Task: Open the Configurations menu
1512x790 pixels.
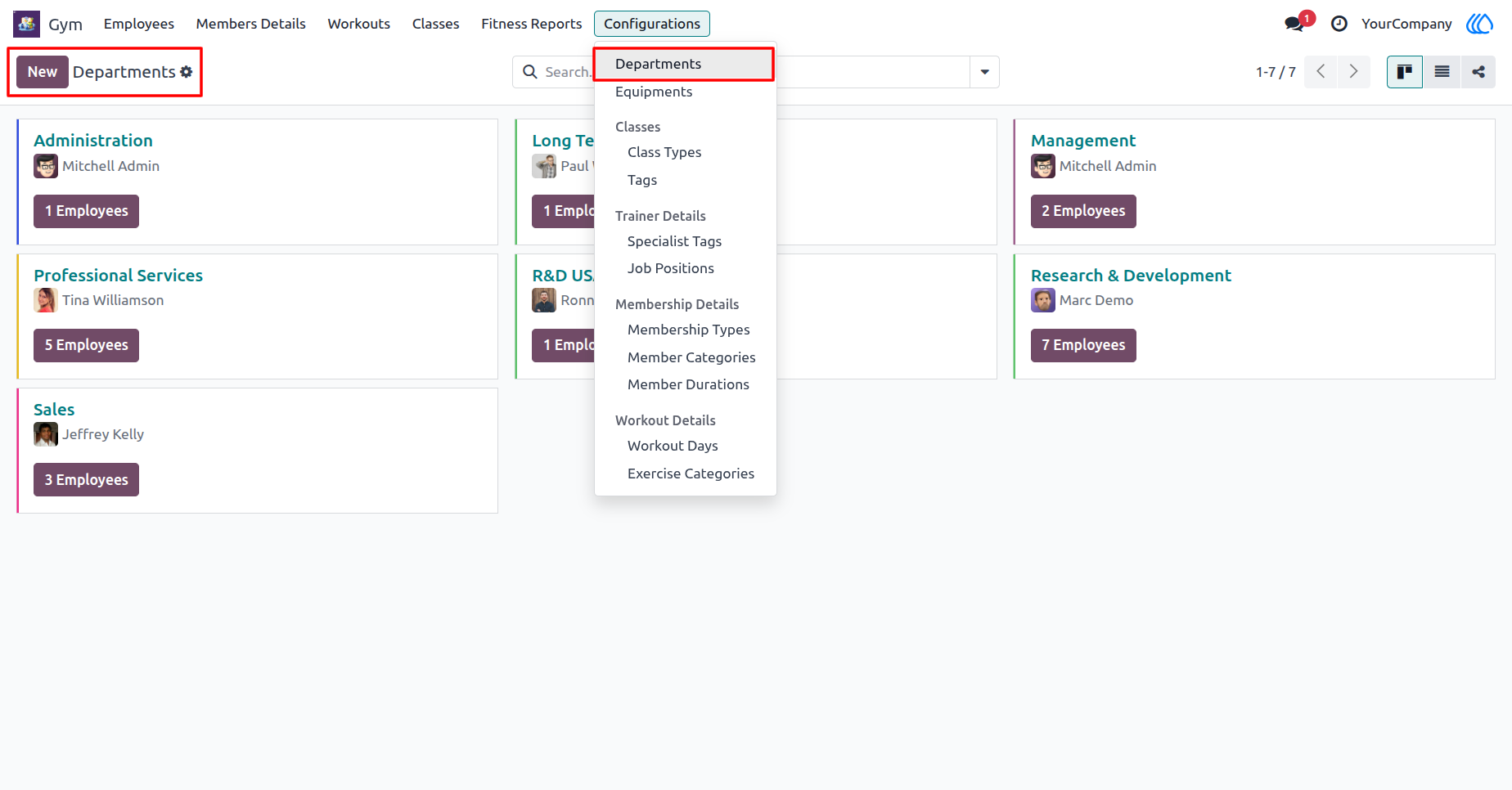Action: pos(652,24)
